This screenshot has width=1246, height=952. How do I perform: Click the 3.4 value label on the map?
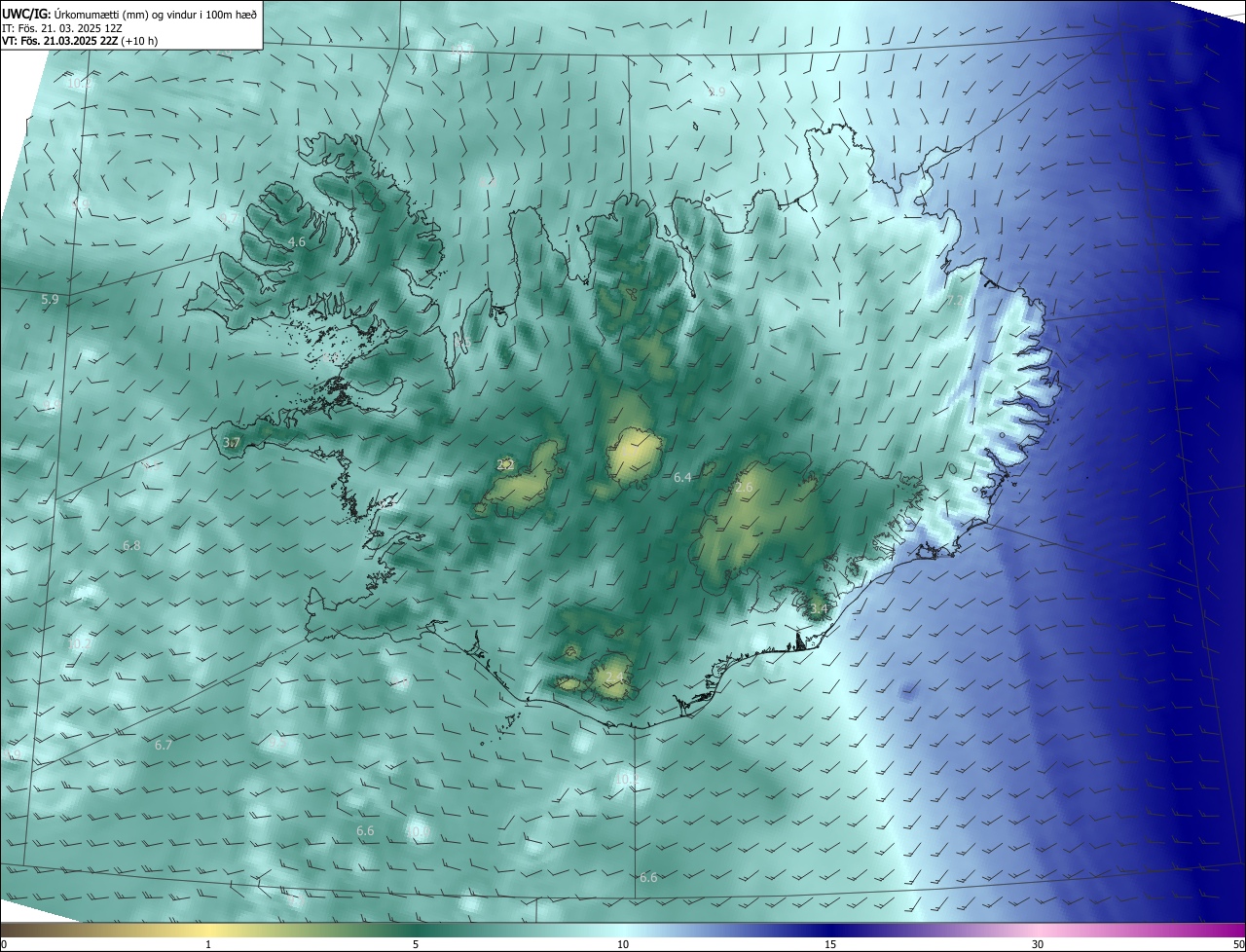819,609
